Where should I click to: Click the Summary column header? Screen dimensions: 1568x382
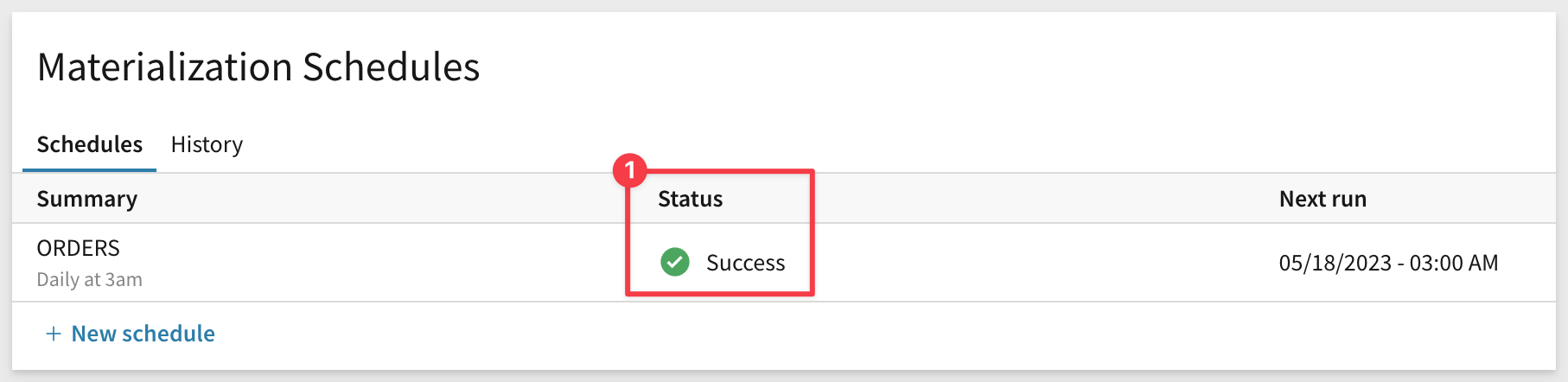(x=87, y=199)
